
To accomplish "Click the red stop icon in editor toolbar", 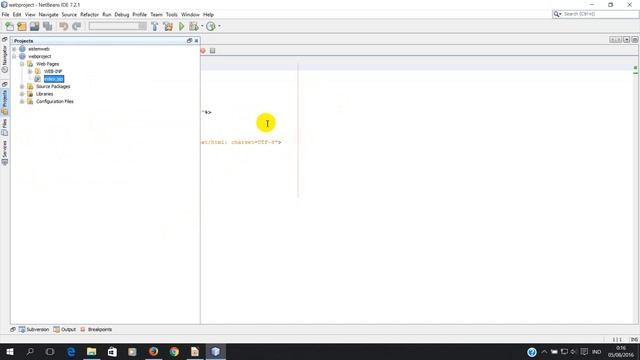I will coord(203,51).
